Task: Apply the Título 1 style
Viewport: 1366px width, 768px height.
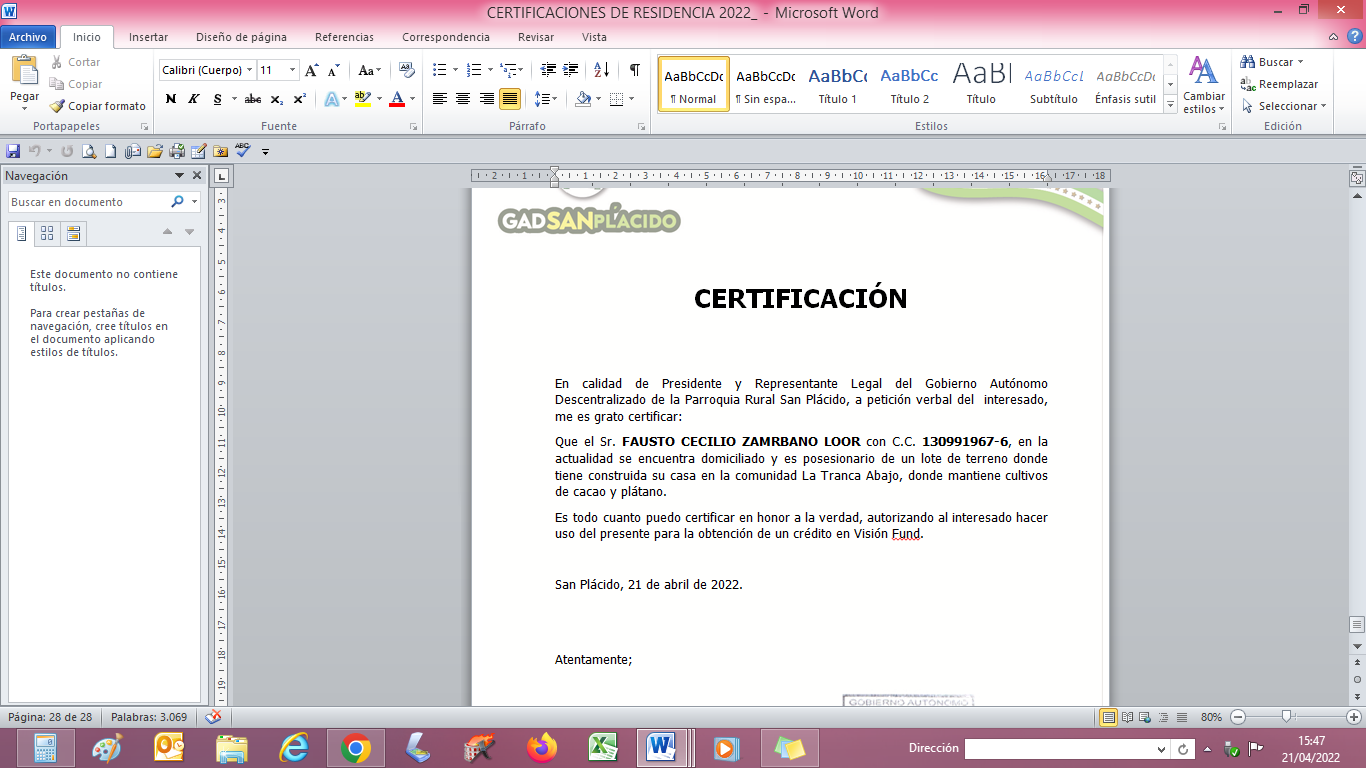Action: [837, 84]
